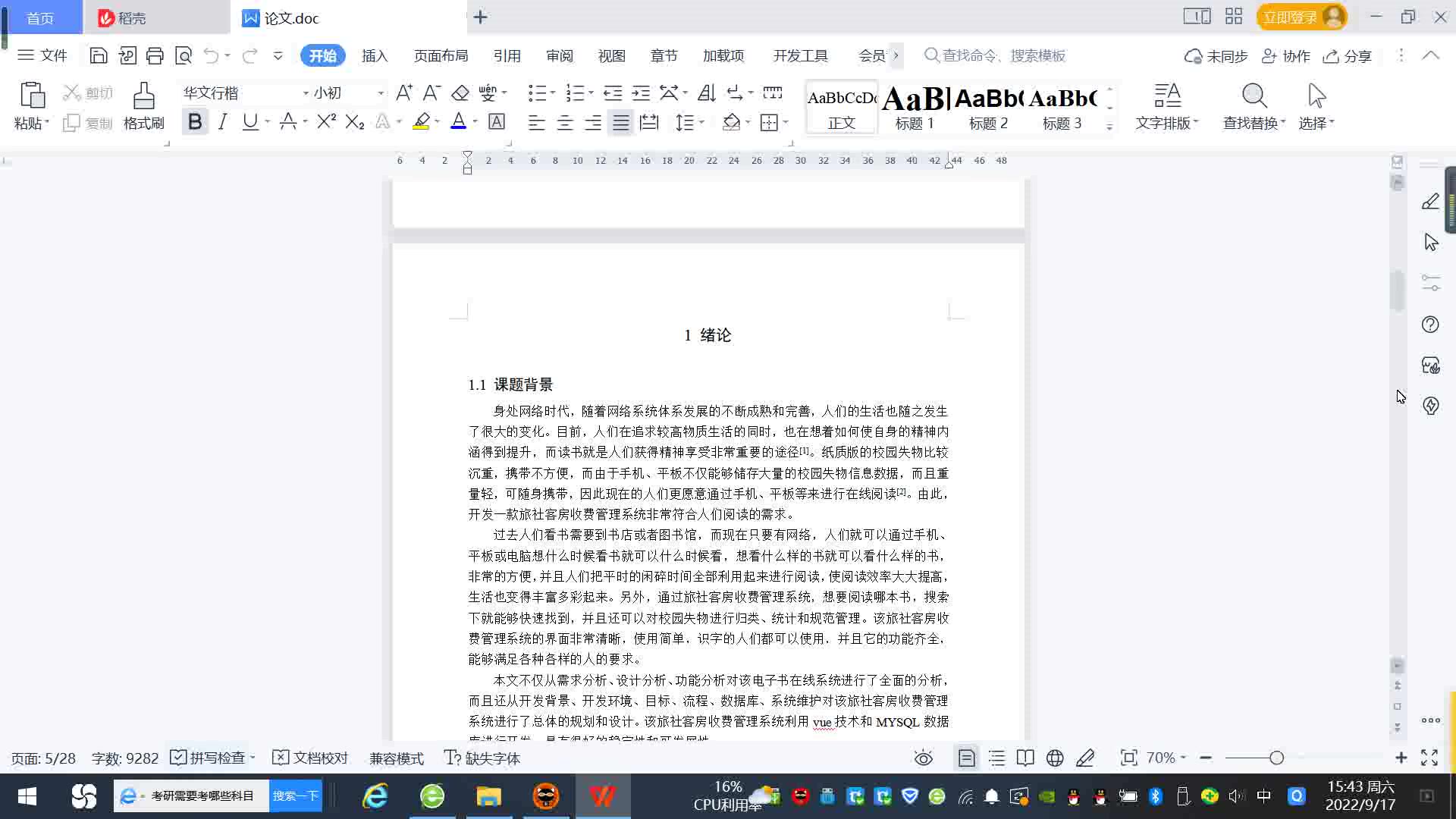The width and height of the screenshot is (1456, 819).
Task: Increase font size with A+ icon
Action: coord(404,93)
